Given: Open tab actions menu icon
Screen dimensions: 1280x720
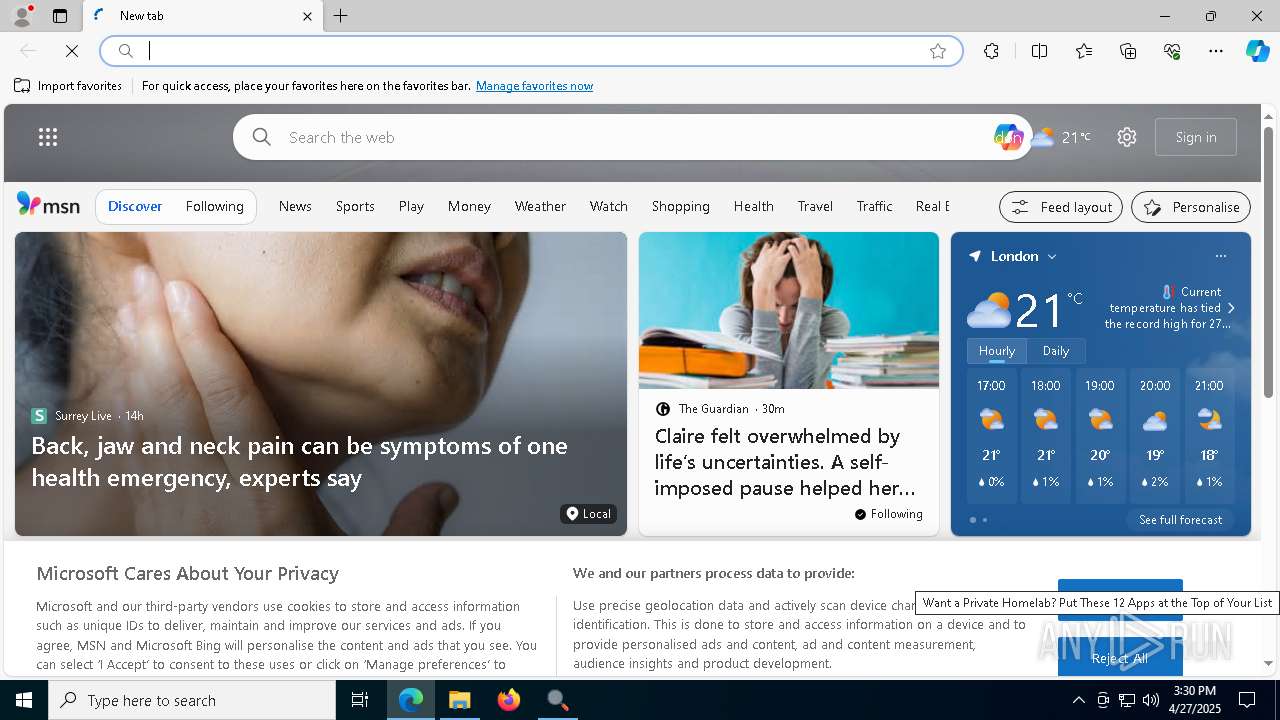Looking at the screenshot, I should pyautogui.click(x=60, y=16).
